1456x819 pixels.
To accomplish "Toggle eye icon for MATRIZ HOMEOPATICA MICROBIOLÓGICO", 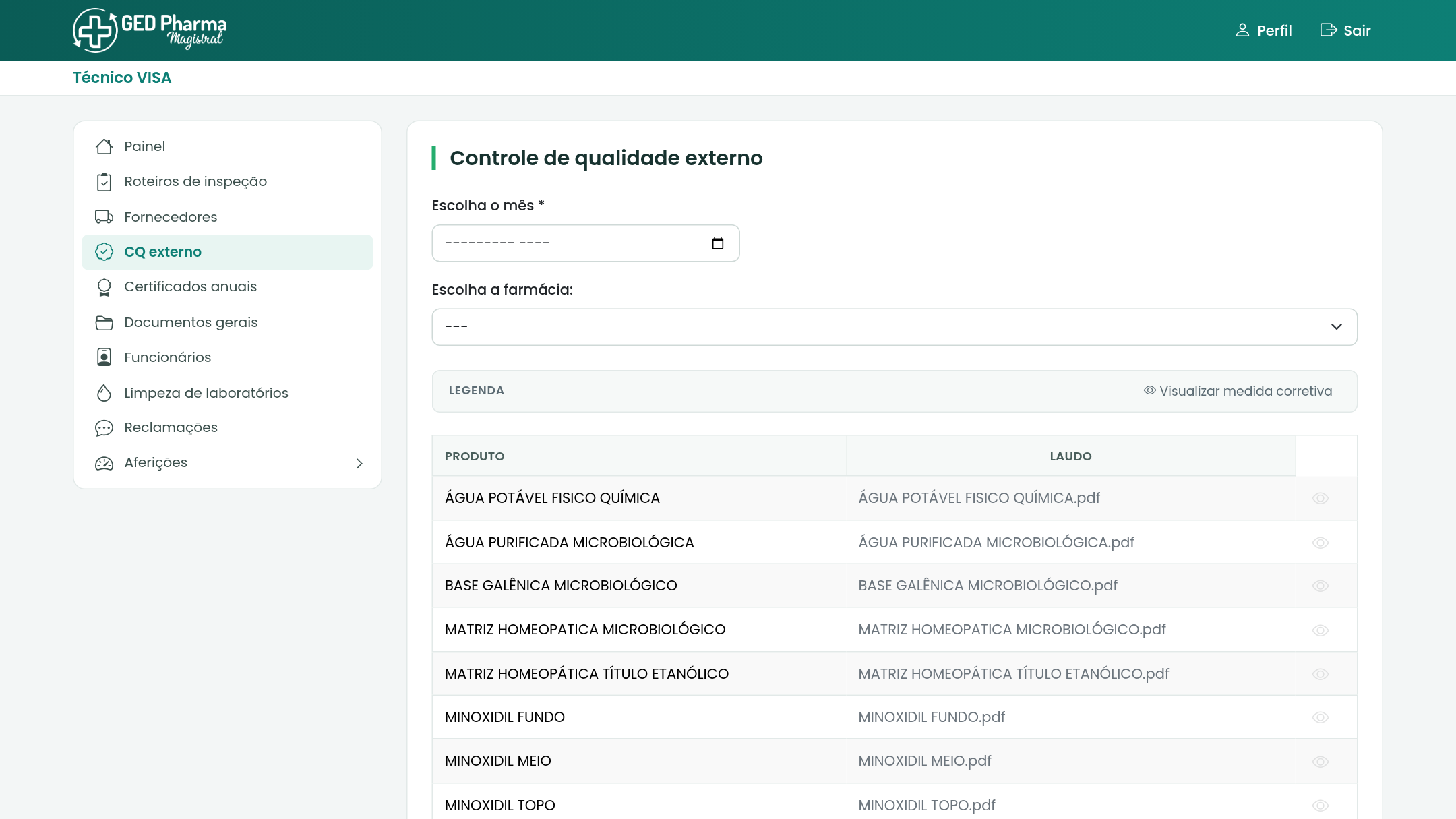I will (1321, 630).
